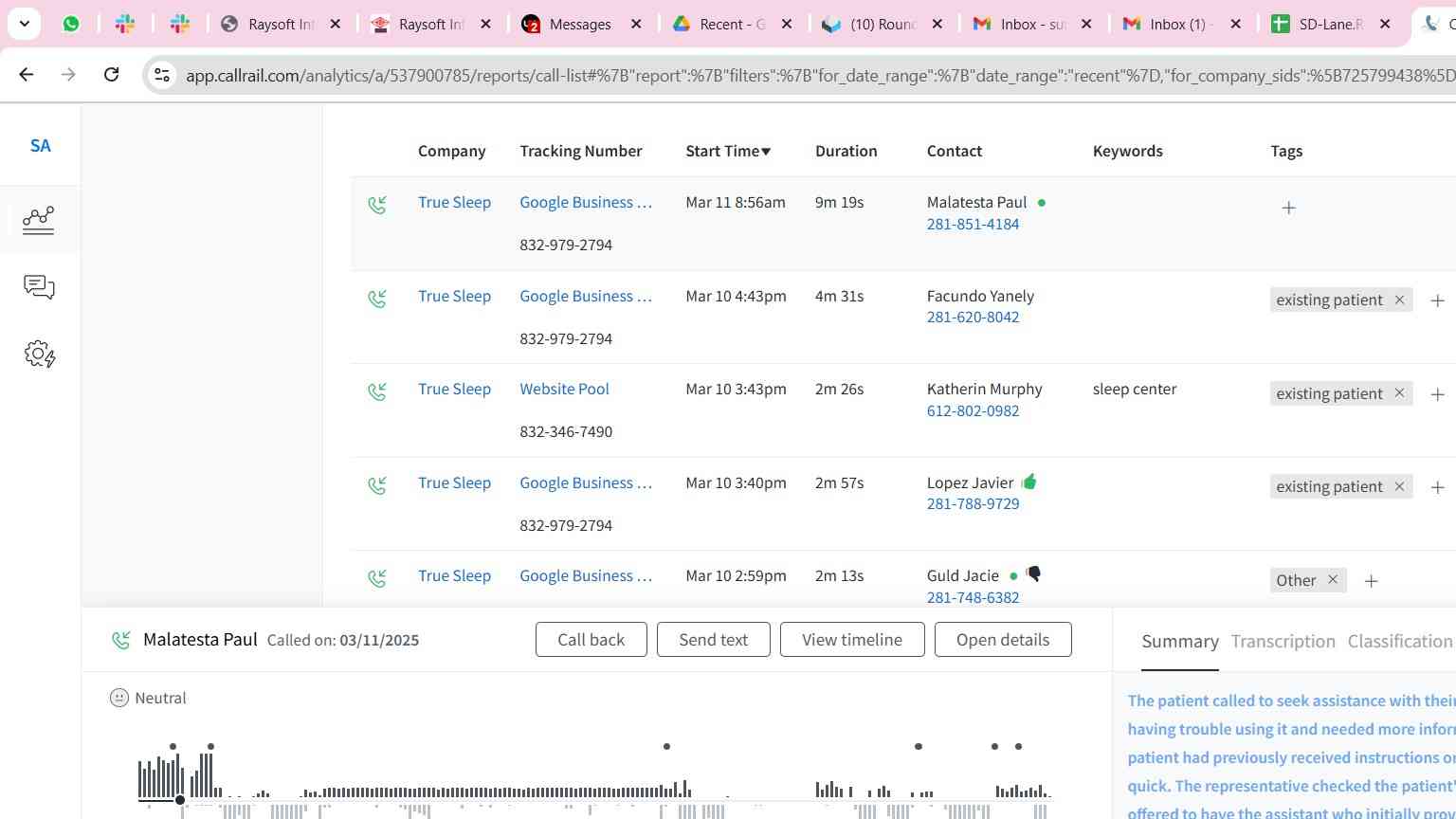Remove existing patient tag from Facundo Yanely
The width and height of the screenshot is (1456, 819).
tap(1399, 300)
